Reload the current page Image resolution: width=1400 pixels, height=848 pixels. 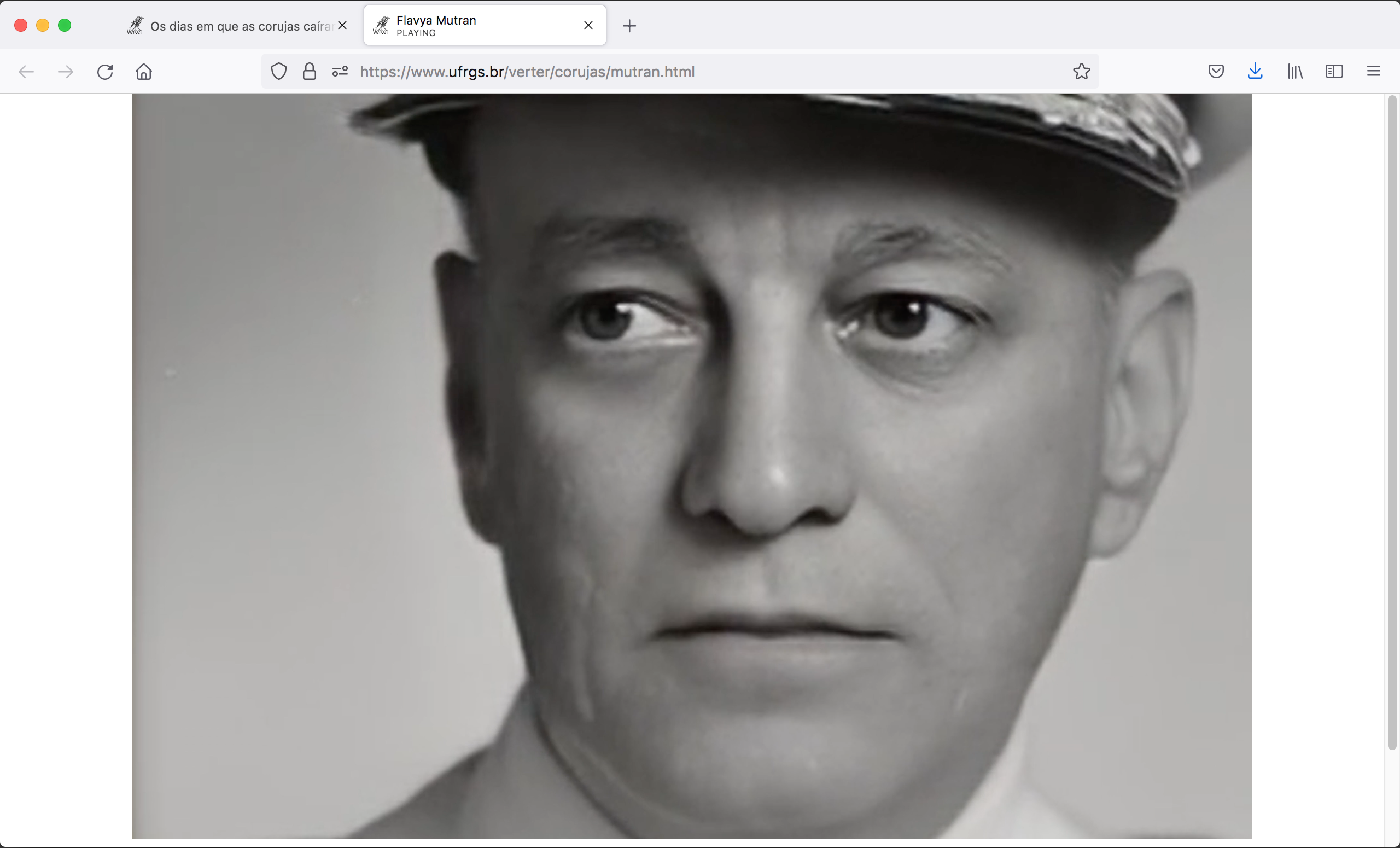105,72
